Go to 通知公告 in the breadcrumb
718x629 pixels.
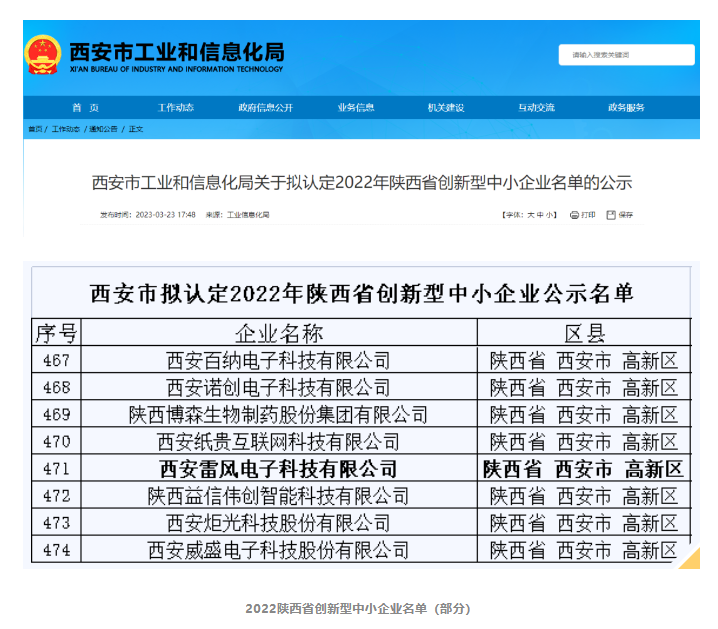coord(103,129)
